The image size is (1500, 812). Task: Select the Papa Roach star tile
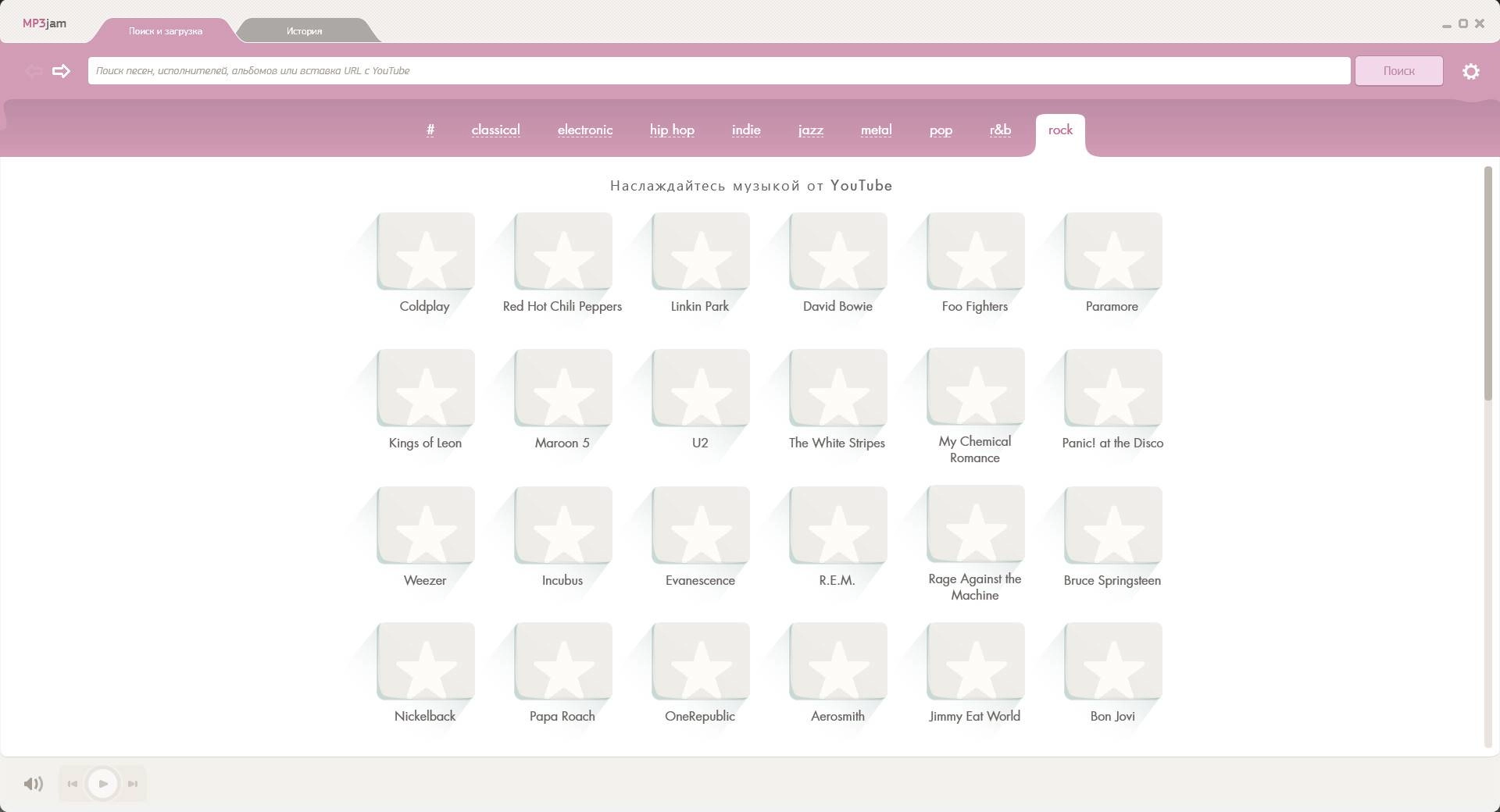pyautogui.click(x=563, y=661)
